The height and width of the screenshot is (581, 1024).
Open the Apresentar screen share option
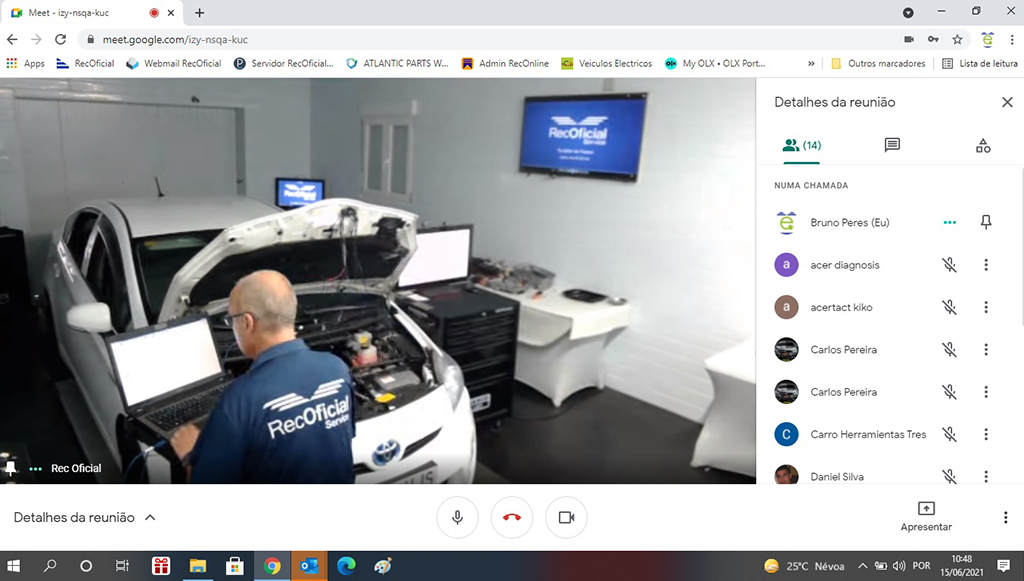click(926, 516)
